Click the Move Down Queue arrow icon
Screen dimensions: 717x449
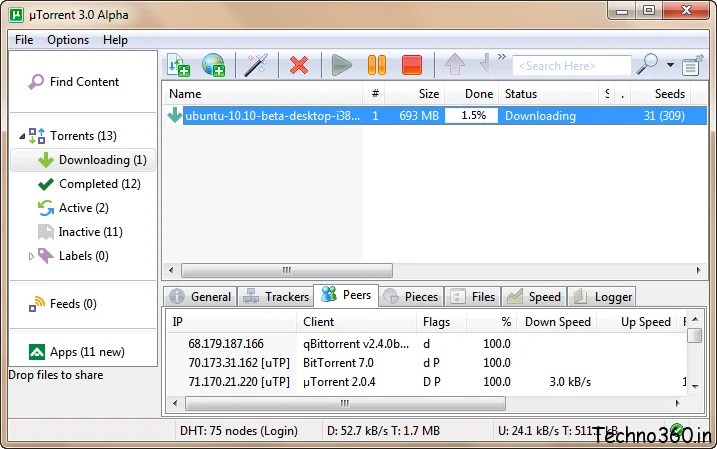(485, 63)
